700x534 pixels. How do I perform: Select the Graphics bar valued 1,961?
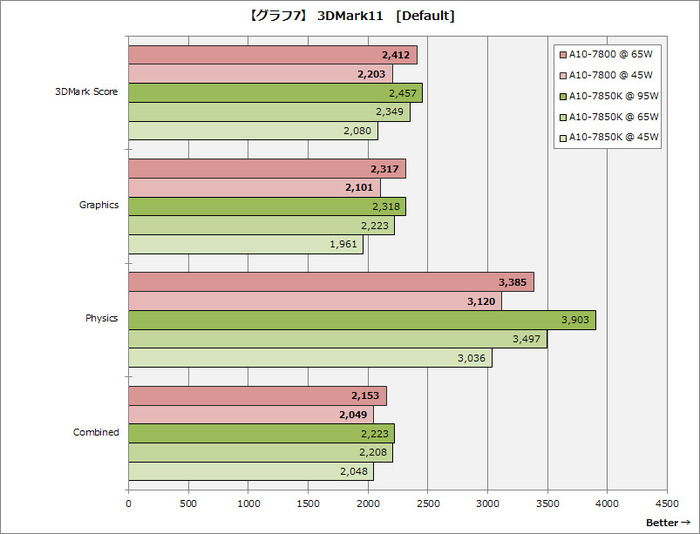coord(246,245)
